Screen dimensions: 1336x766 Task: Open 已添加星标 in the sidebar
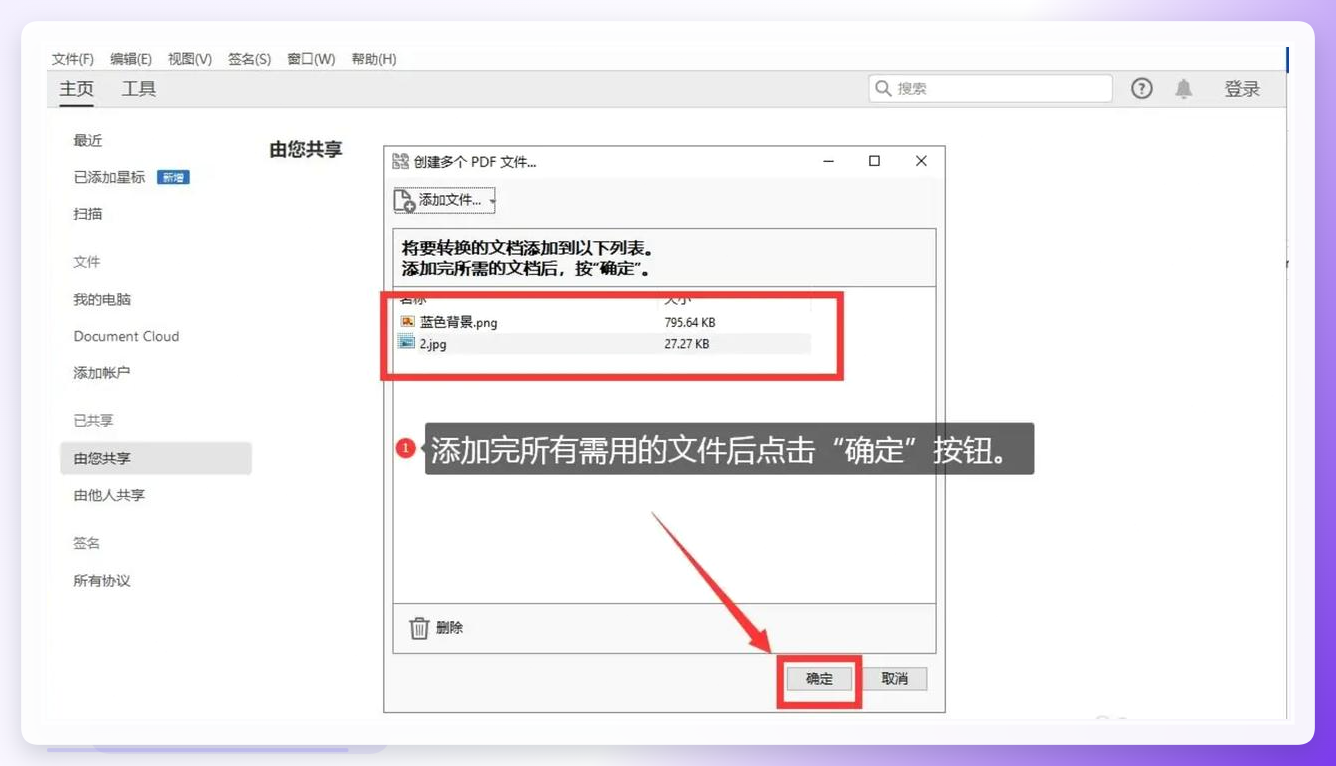pos(109,177)
